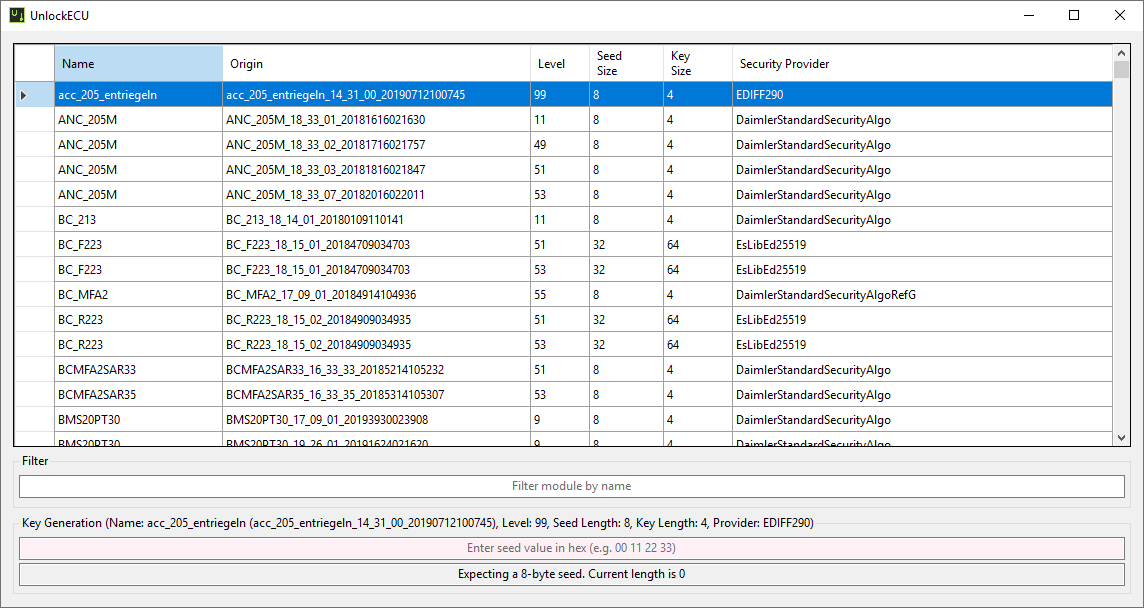The height and width of the screenshot is (608, 1144).
Task: Click the EDIFF290 security provider cell
Action: click(x=922, y=95)
